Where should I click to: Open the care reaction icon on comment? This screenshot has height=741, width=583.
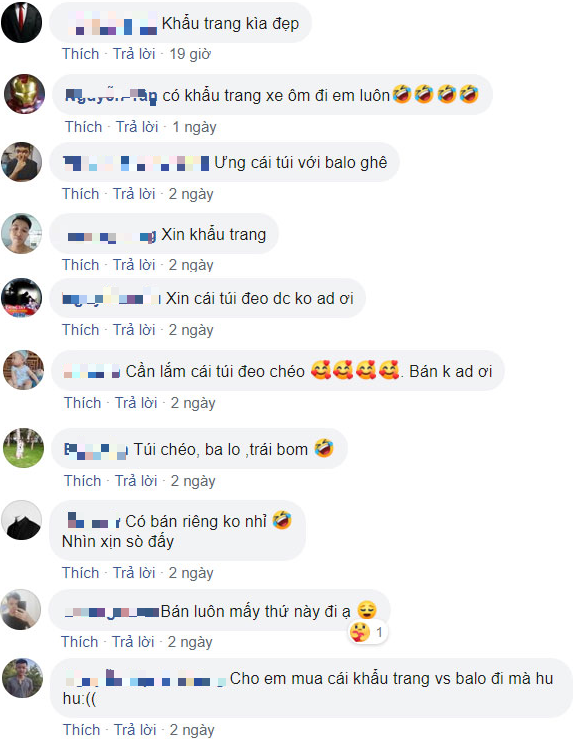tap(360, 632)
